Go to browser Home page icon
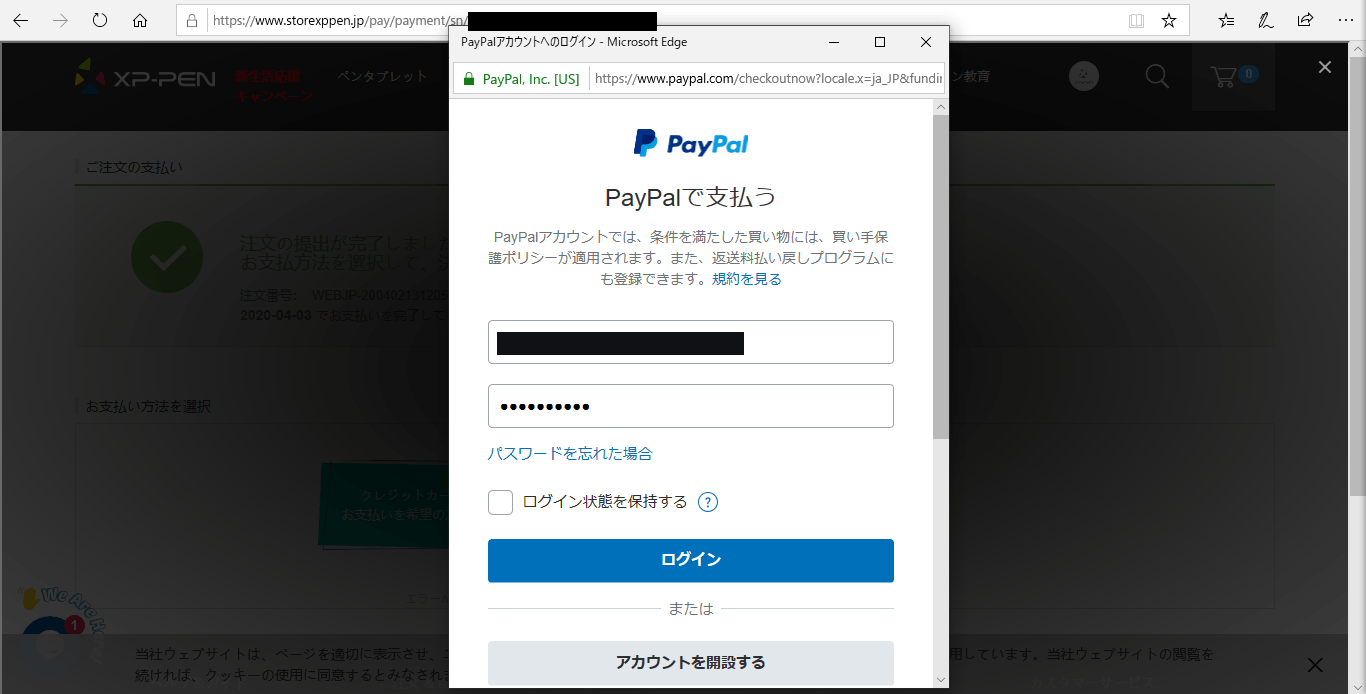 tap(140, 20)
